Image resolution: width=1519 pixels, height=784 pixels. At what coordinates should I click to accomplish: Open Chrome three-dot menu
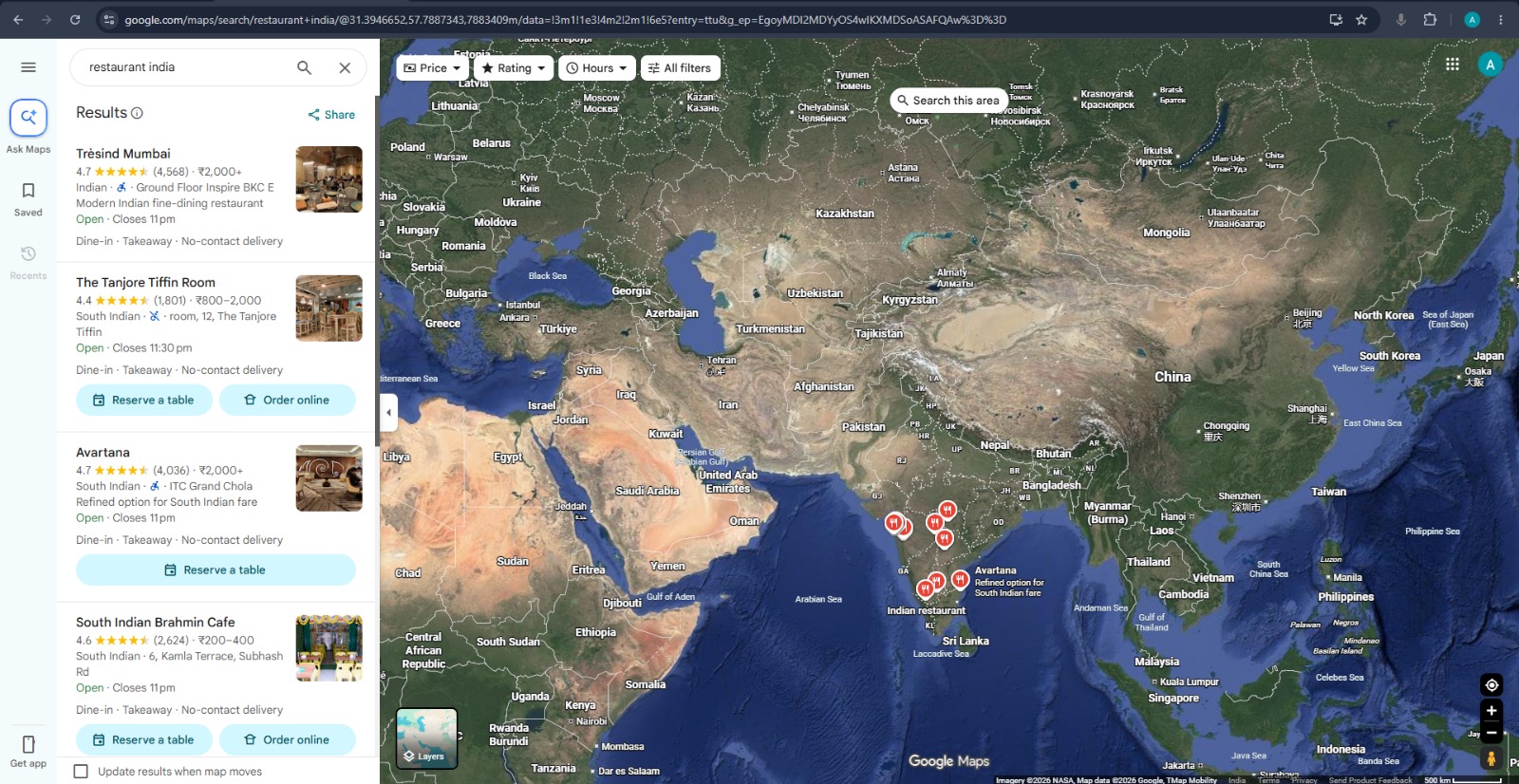(x=1501, y=19)
